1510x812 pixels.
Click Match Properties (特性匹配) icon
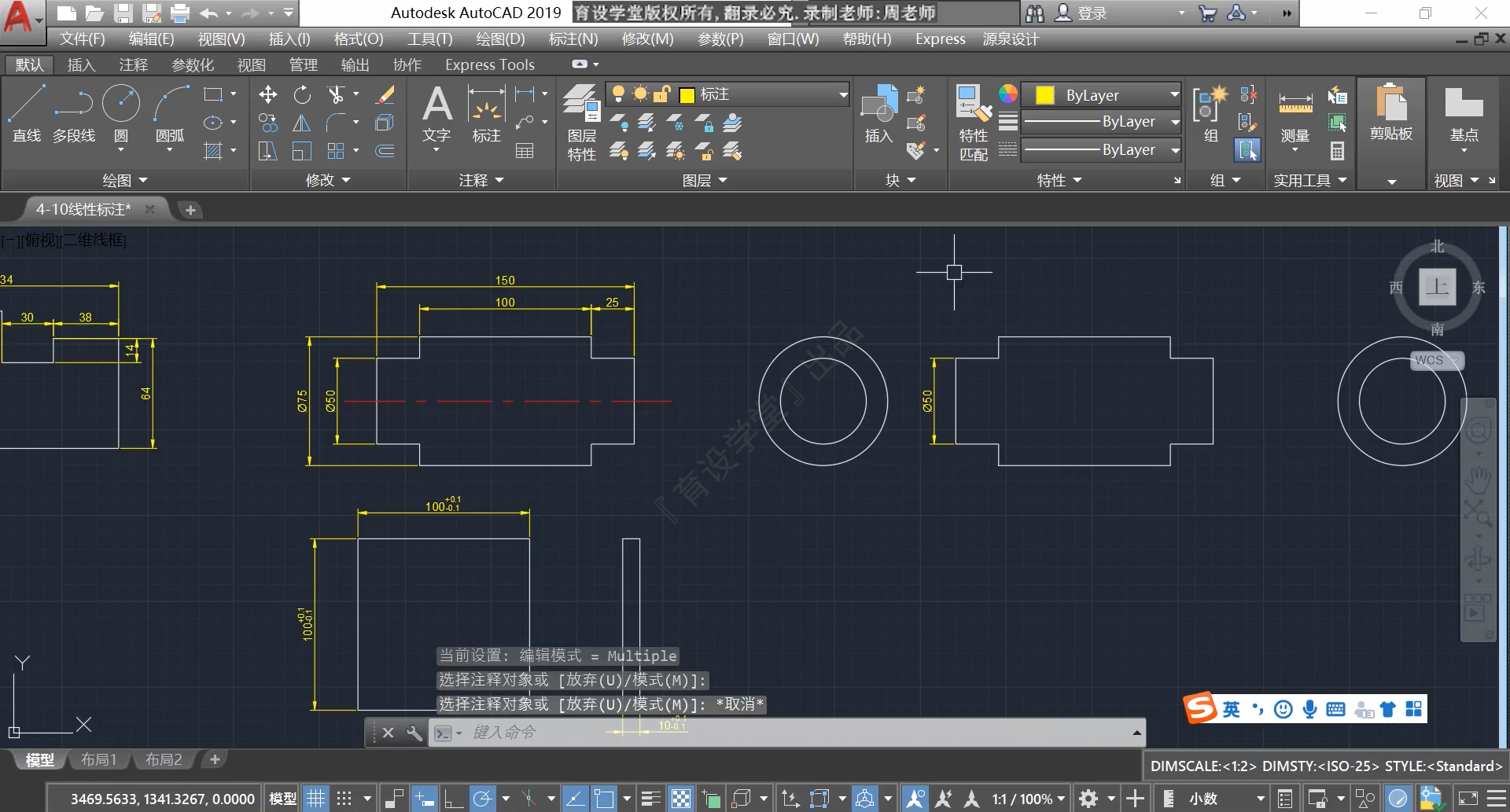tap(974, 123)
